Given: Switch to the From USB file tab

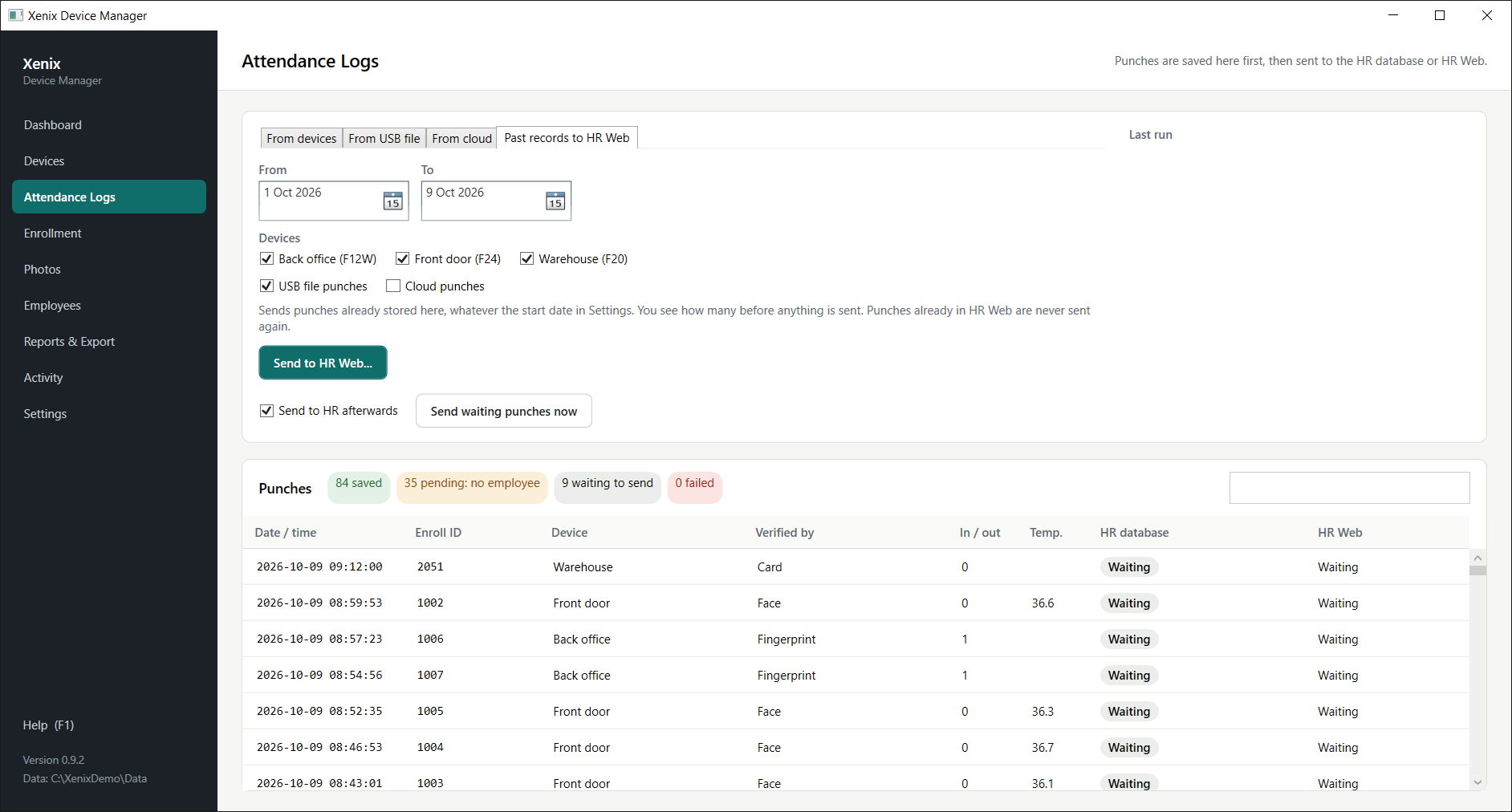Looking at the screenshot, I should pos(384,139).
